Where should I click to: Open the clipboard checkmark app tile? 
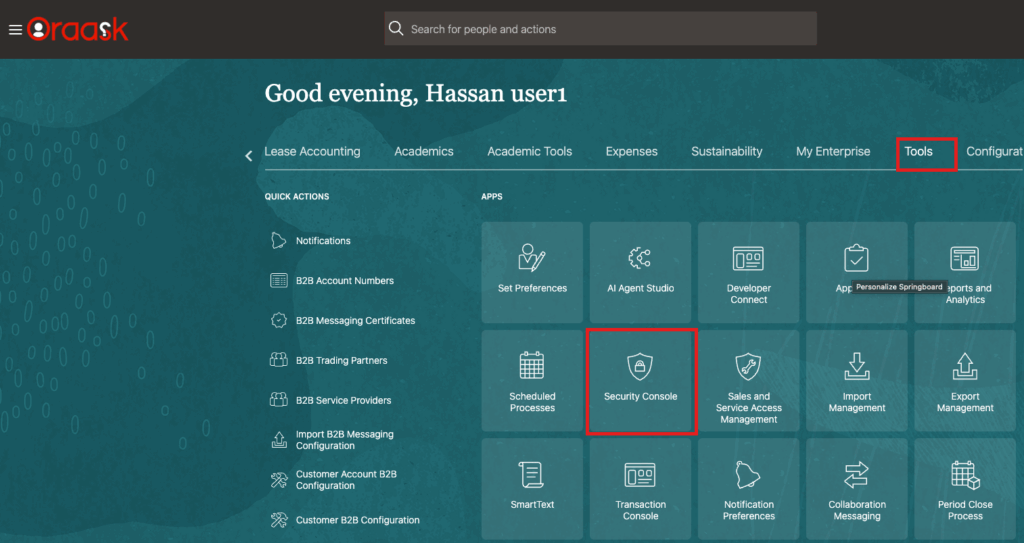[857, 272]
